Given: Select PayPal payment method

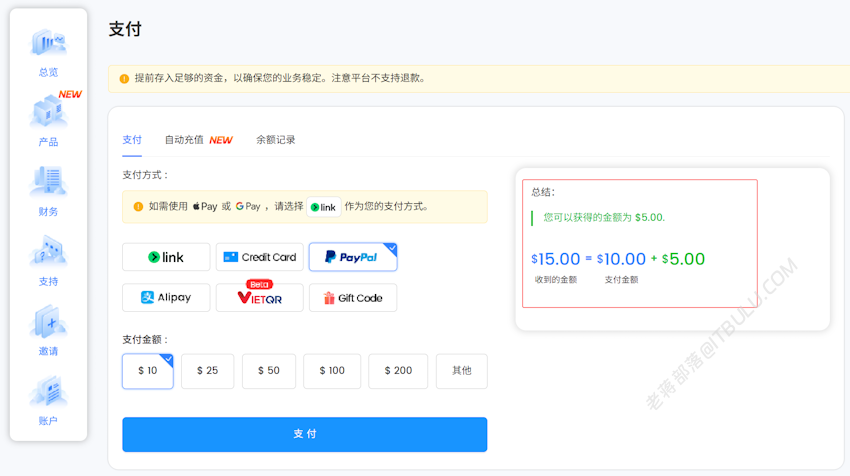Looking at the screenshot, I should pos(353,257).
